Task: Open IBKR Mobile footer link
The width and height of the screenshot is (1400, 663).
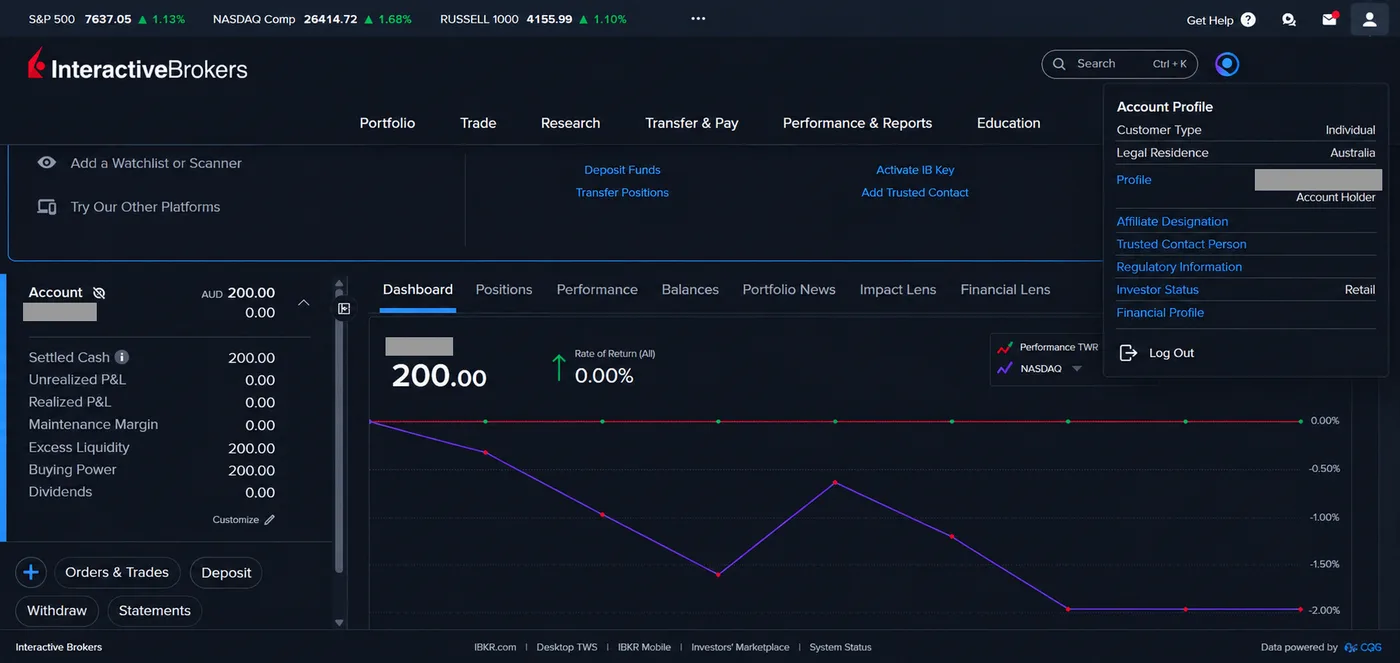Action: tap(644, 647)
